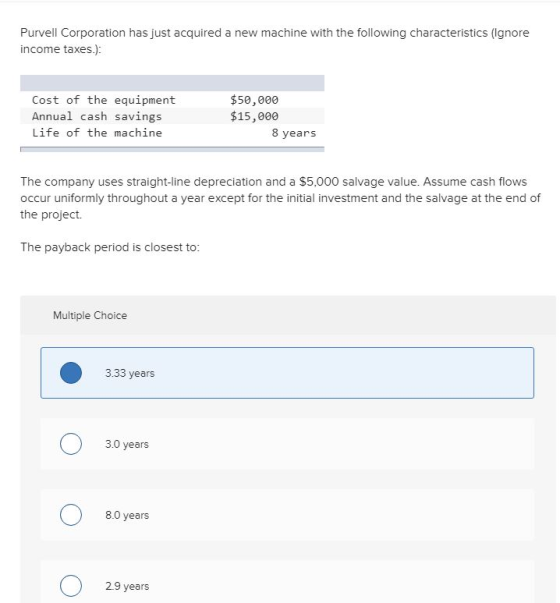Select the 3.33 years radio button
The image size is (560, 603).
[x=71, y=373]
